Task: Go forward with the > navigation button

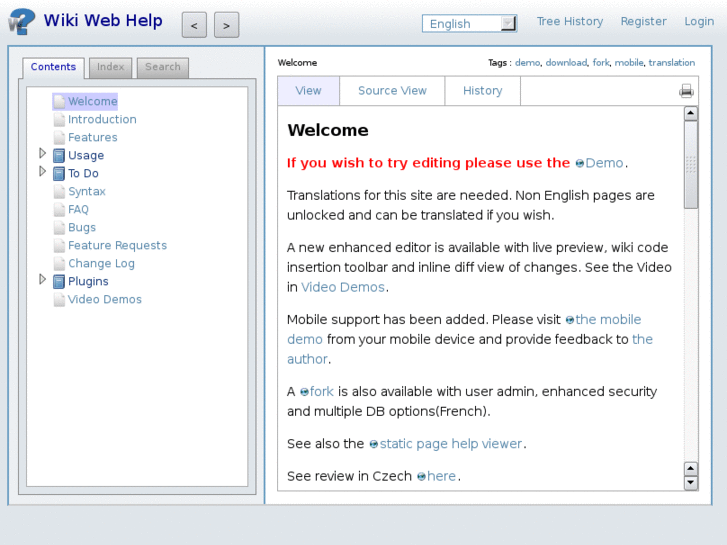Action: [x=226, y=25]
